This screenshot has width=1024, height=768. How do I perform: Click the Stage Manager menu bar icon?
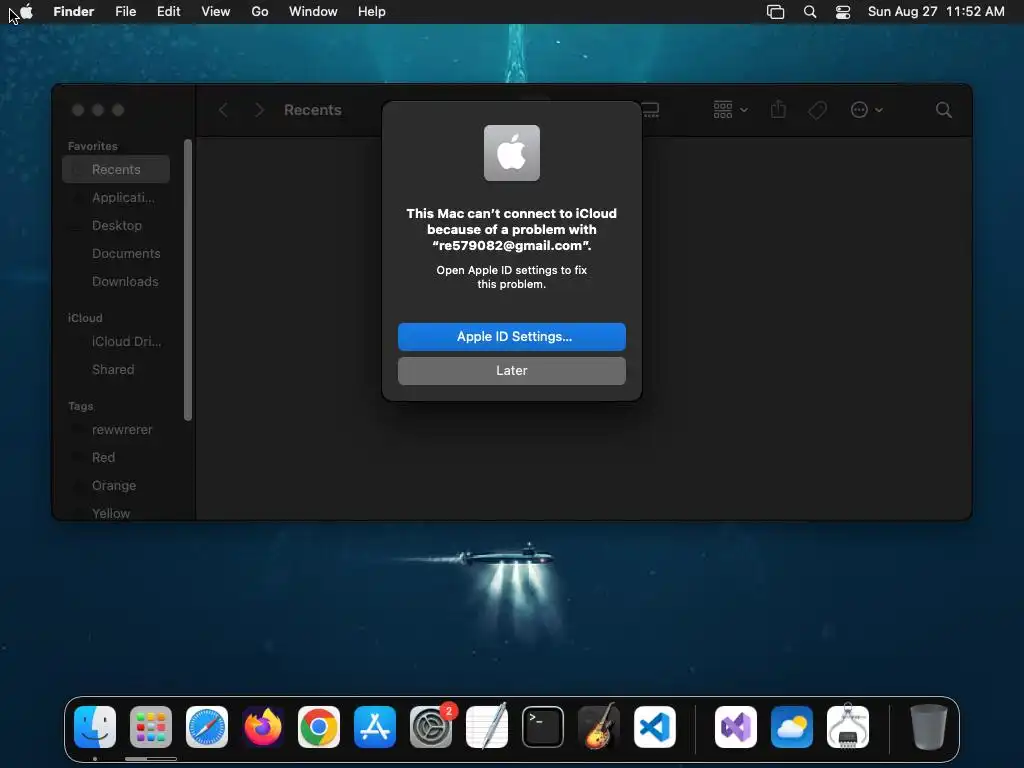(x=775, y=12)
